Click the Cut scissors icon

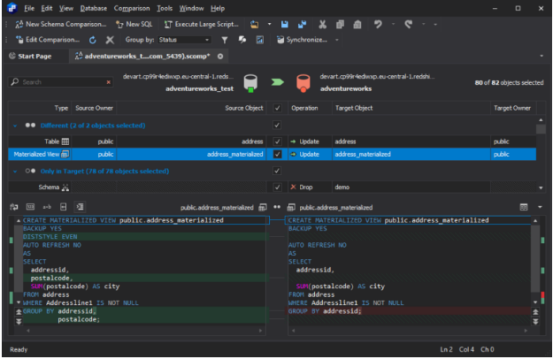pyautogui.click(x=322, y=24)
